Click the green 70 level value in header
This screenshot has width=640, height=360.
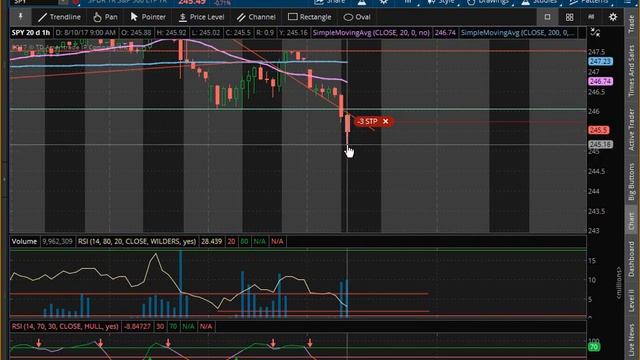click(173, 326)
